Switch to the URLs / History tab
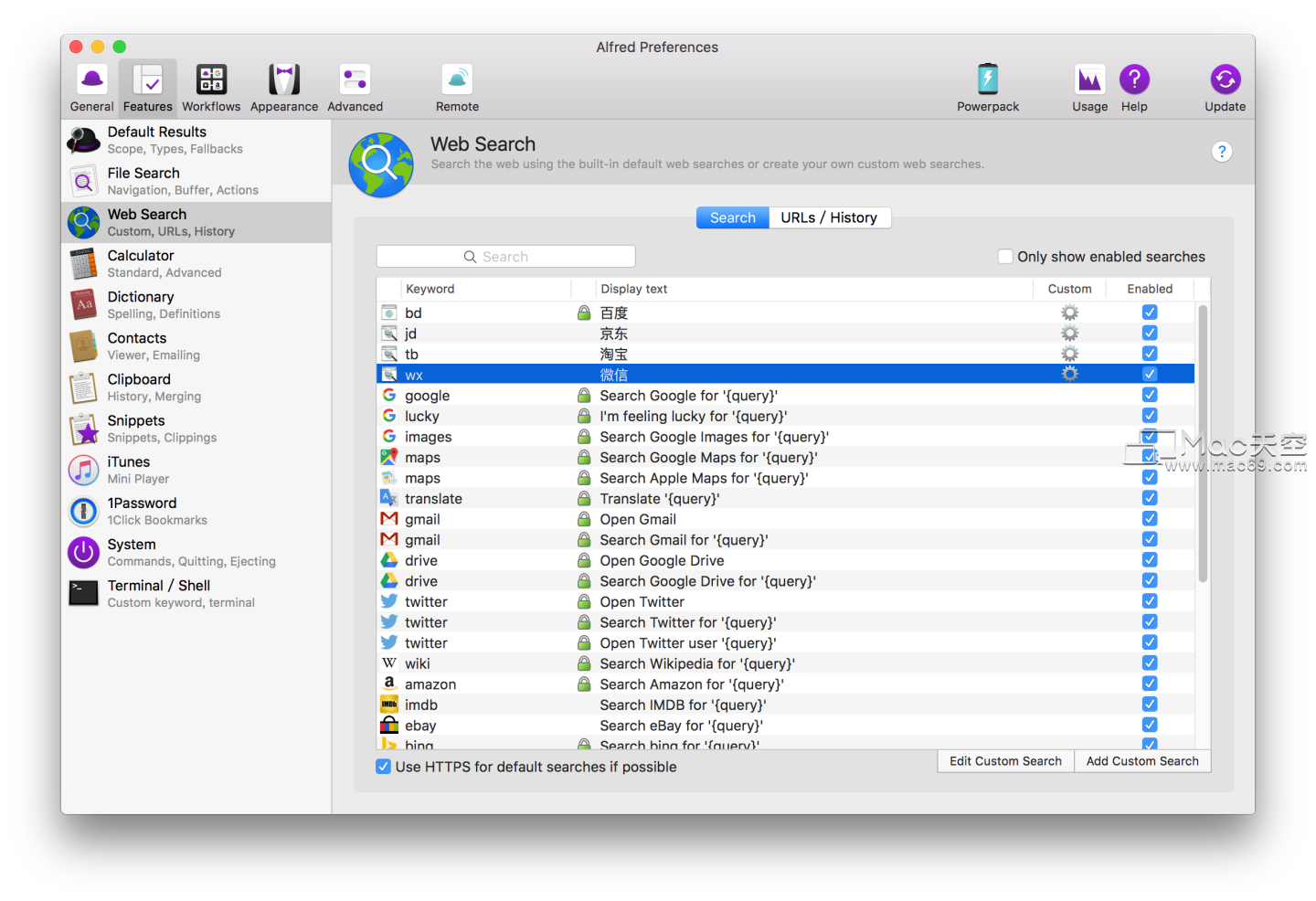 [829, 217]
